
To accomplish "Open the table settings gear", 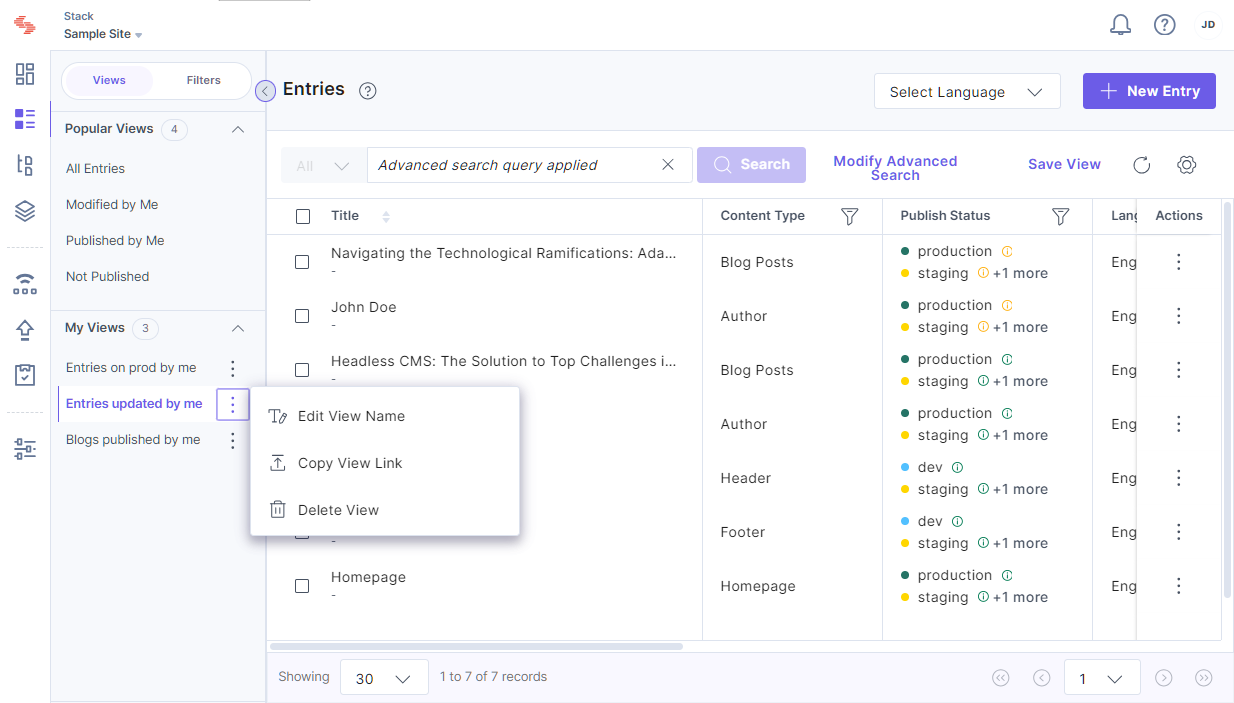I will click(1187, 165).
